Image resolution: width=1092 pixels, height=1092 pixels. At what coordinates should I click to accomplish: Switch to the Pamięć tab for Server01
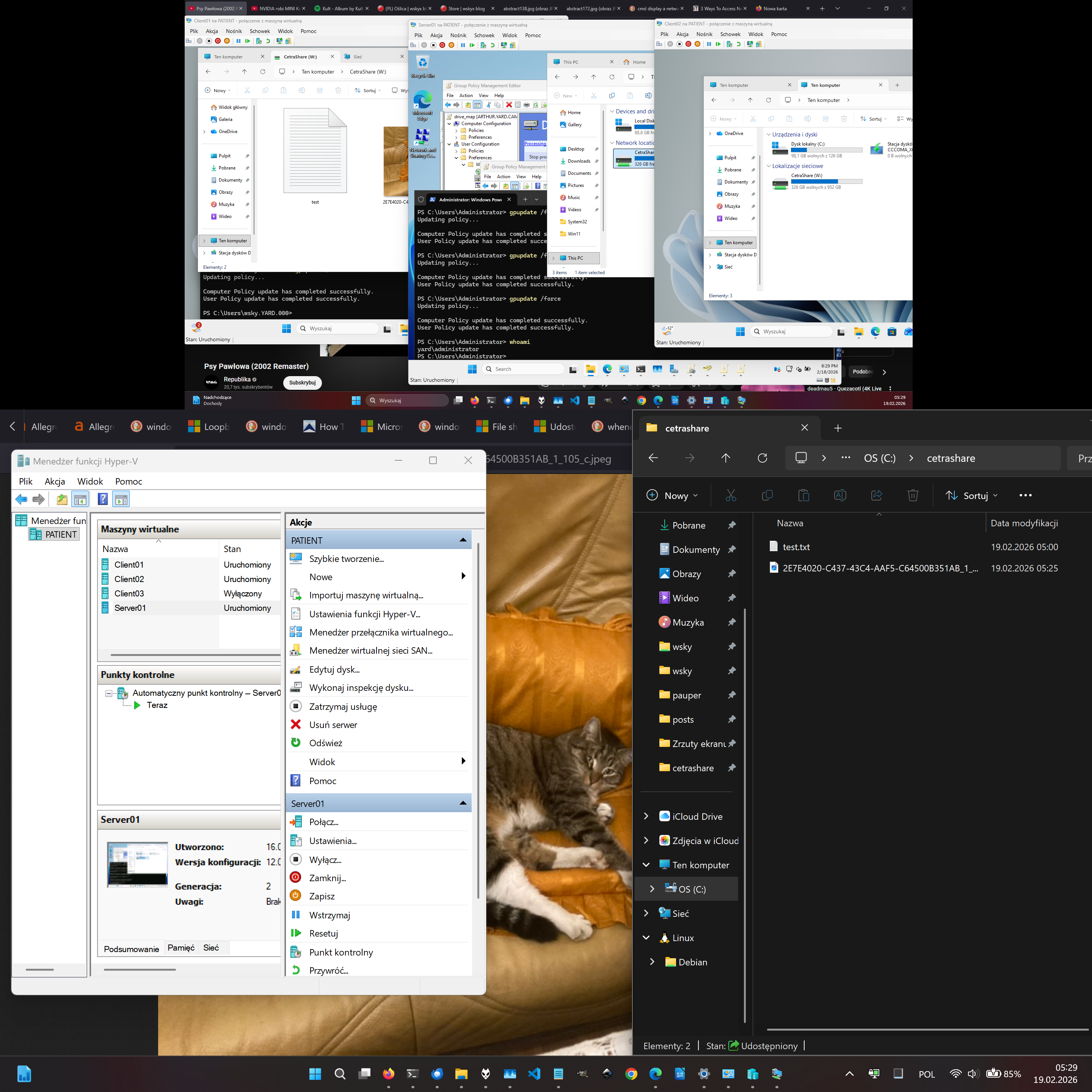pyautogui.click(x=181, y=948)
